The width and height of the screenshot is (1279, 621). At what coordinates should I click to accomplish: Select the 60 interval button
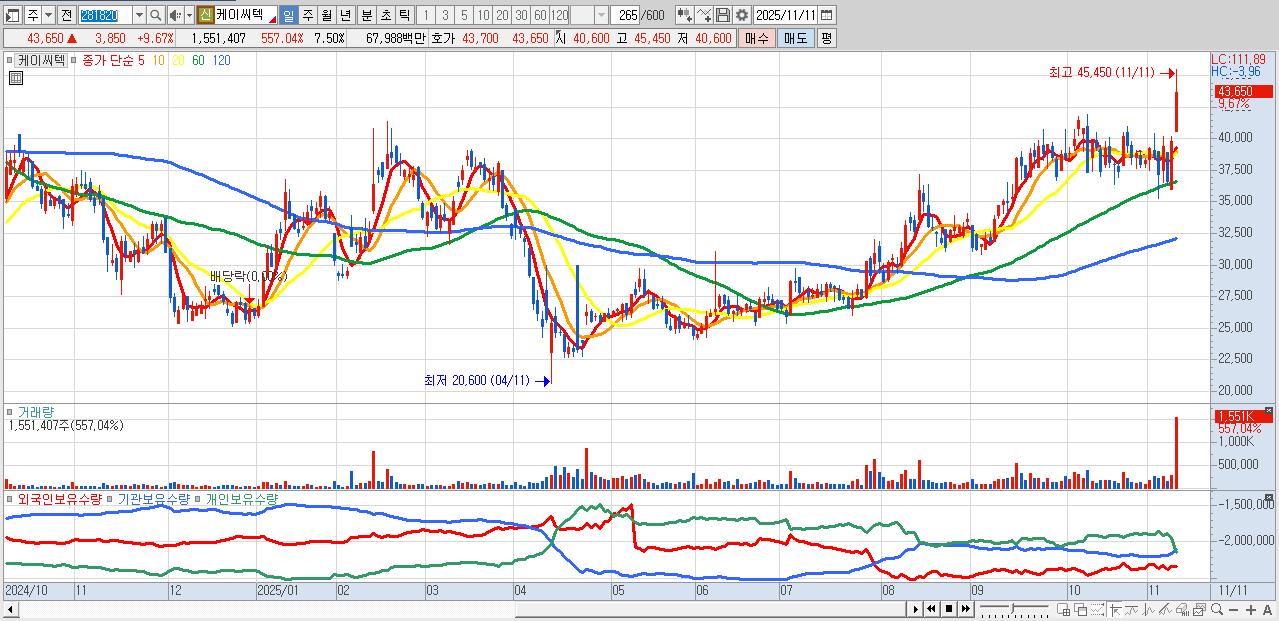pyautogui.click(x=540, y=15)
